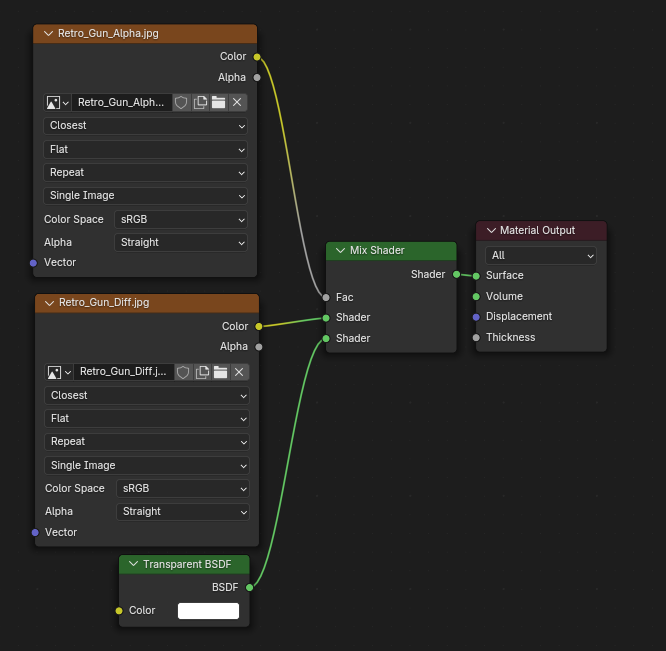Open Flat projection dropdown in Diff node
The width and height of the screenshot is (666, 651).
(147, 419)
